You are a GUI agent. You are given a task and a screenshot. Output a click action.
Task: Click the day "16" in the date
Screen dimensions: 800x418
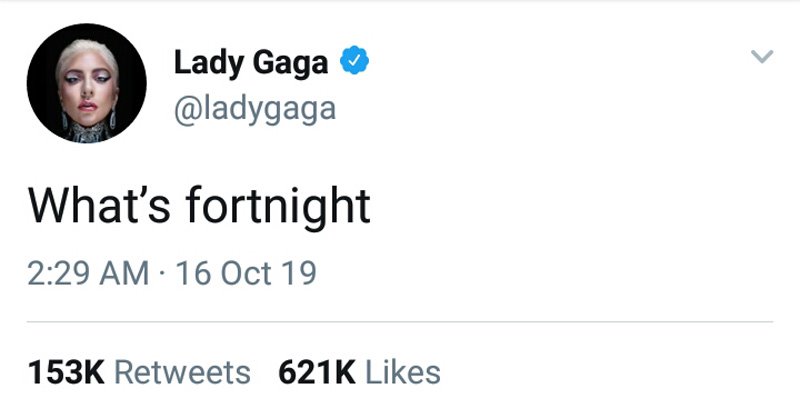[x=192, y=271]
